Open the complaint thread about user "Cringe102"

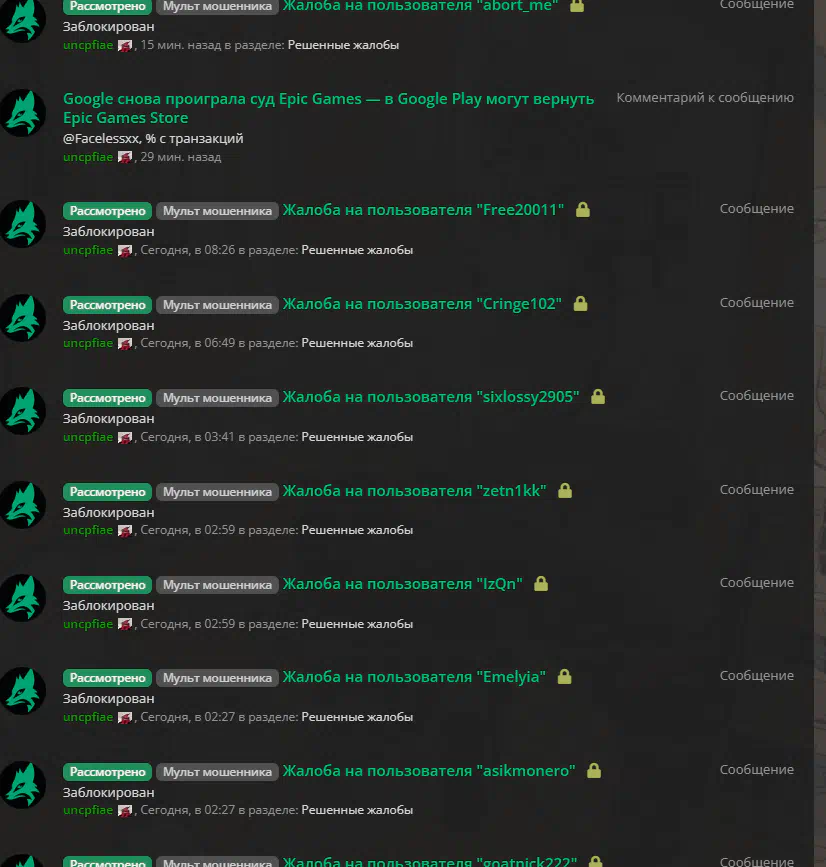(422, 304)
